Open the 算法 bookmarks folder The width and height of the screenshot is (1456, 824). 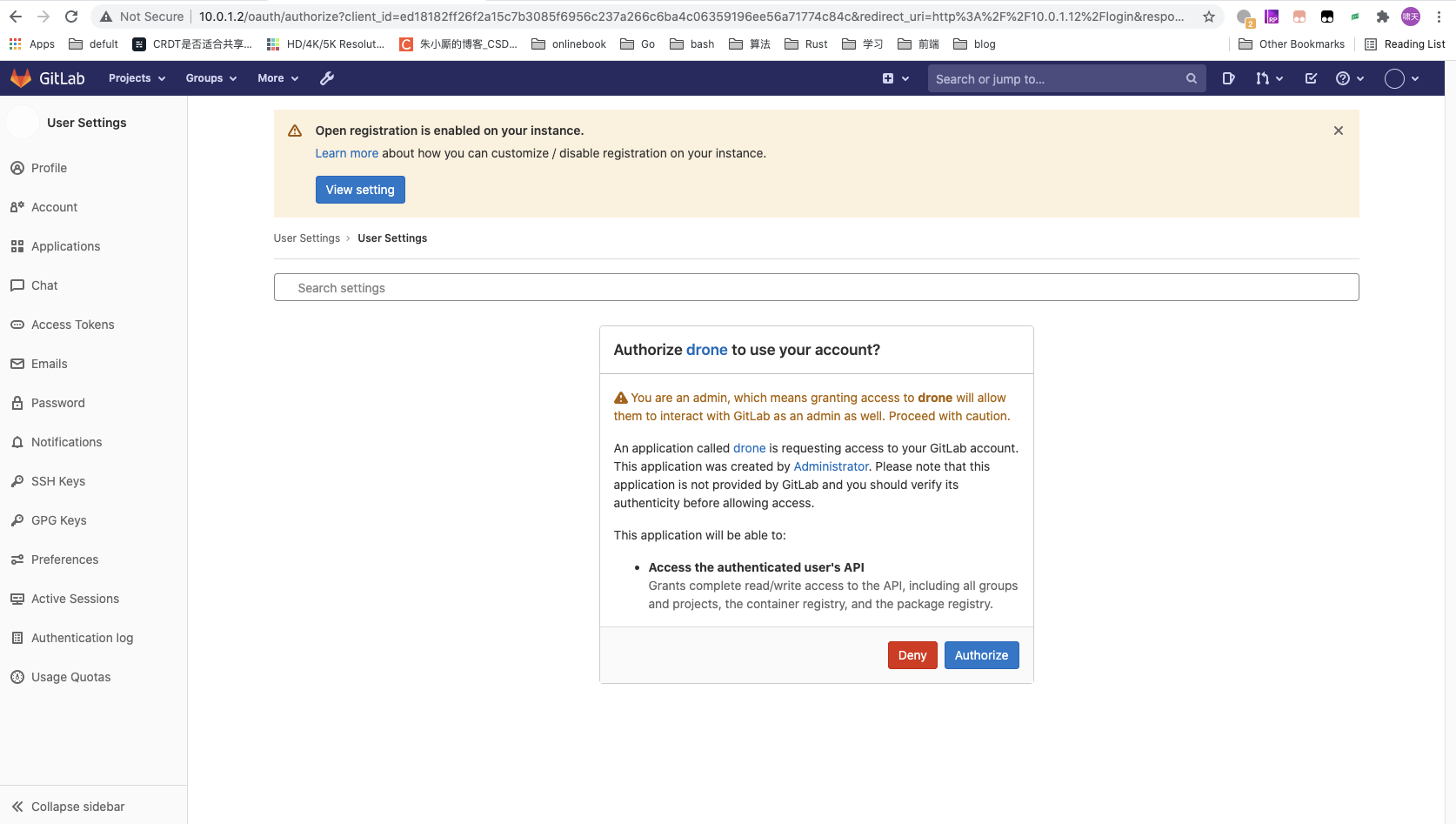(x=750, y=44)
